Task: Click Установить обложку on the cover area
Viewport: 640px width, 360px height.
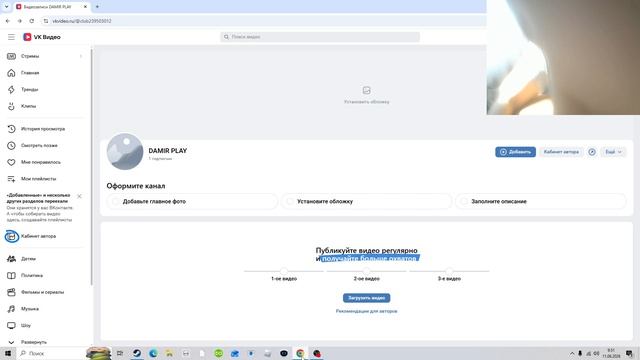Action: tap(367, 95)
